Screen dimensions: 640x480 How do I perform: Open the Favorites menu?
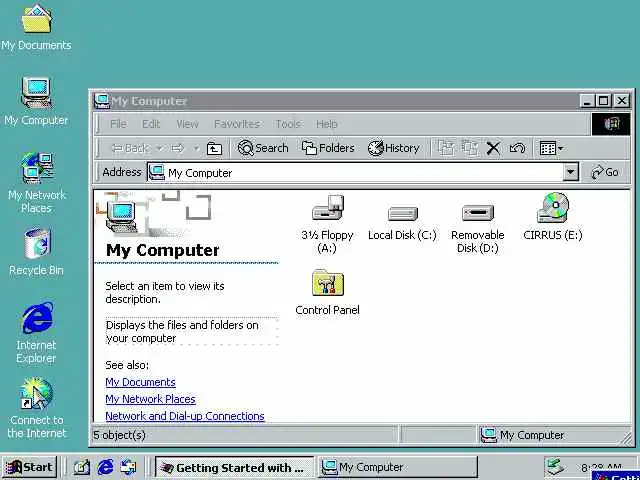(x=237, y=124)
